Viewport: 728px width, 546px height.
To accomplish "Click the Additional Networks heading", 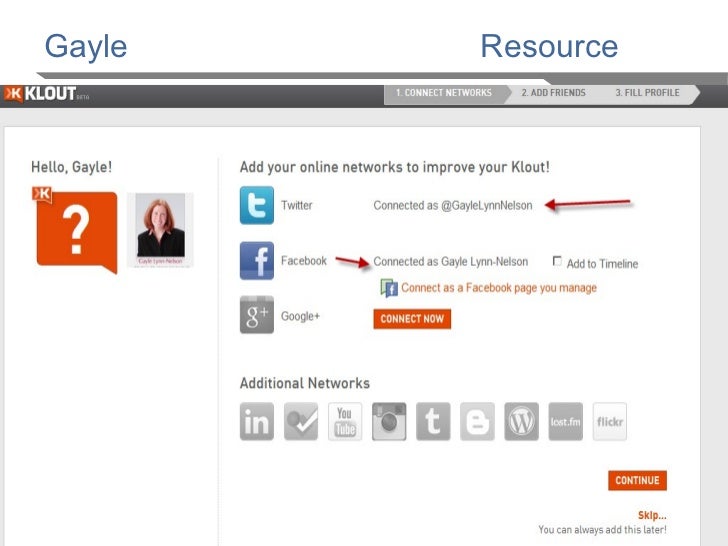I will [305, 383].
